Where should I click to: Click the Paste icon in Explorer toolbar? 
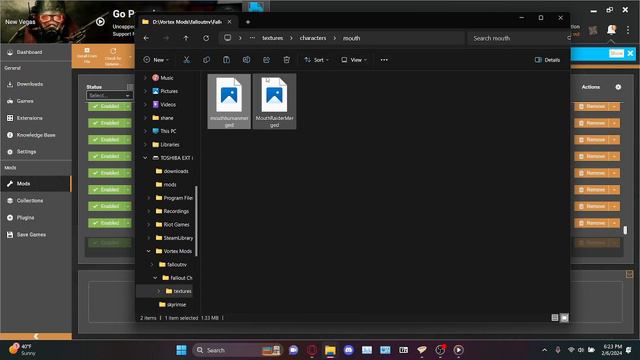(227, 60)
